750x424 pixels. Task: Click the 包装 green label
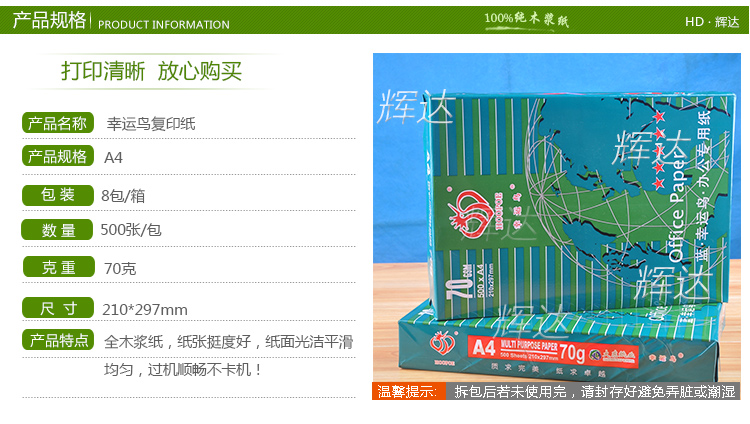click(57, 195)
